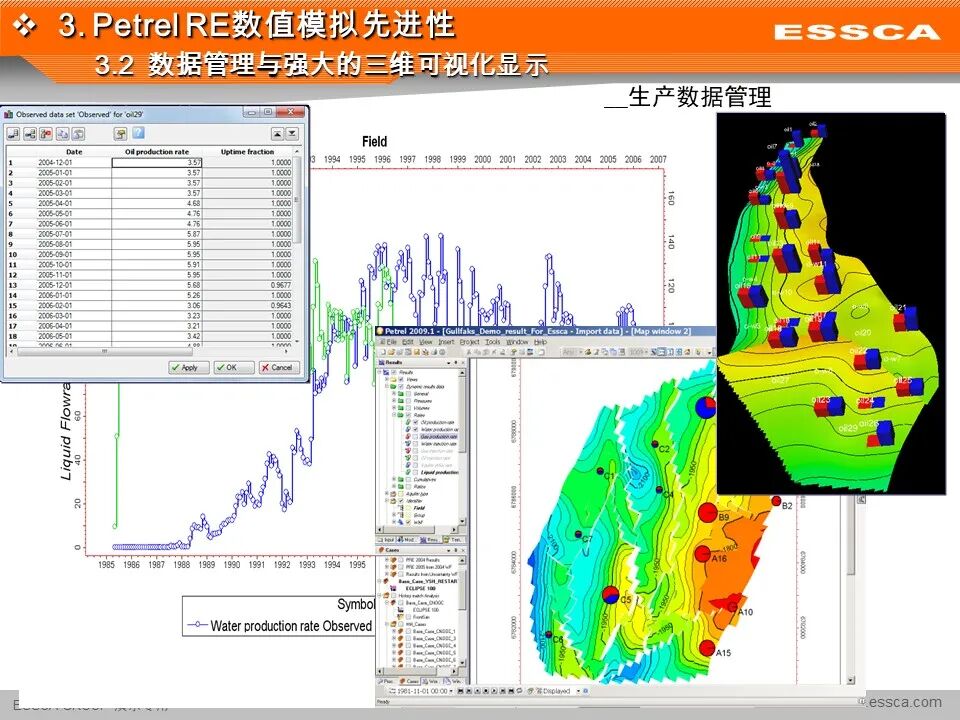Toggle the Oil production rate checkbox in Results tree
The image size is (960, 720).
(416, 422)
